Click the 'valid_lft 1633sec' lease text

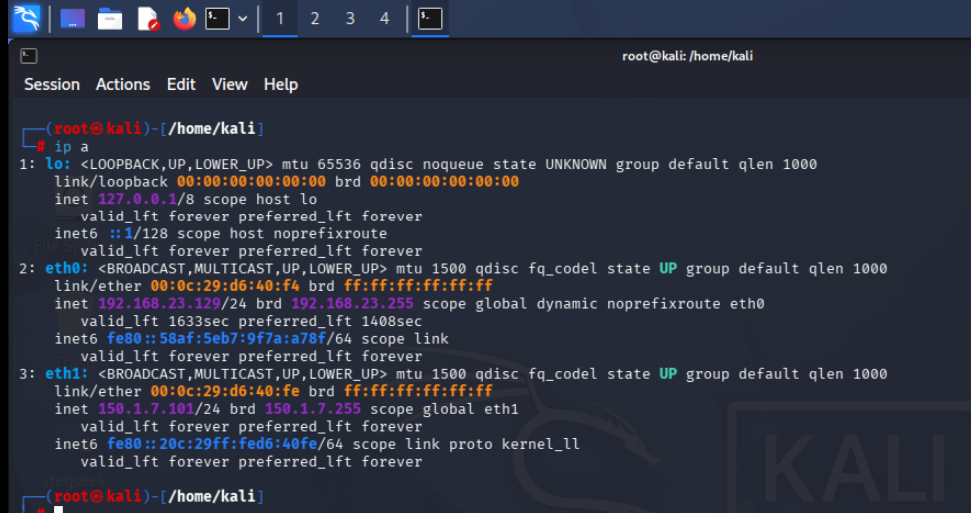(155, 322)
